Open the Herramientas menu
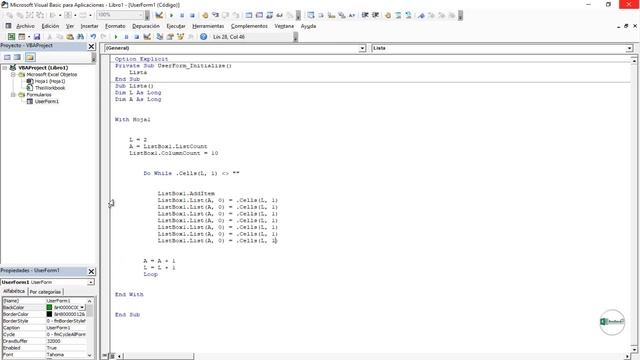Viewport: 640px width, 360px height. [208, 26]
